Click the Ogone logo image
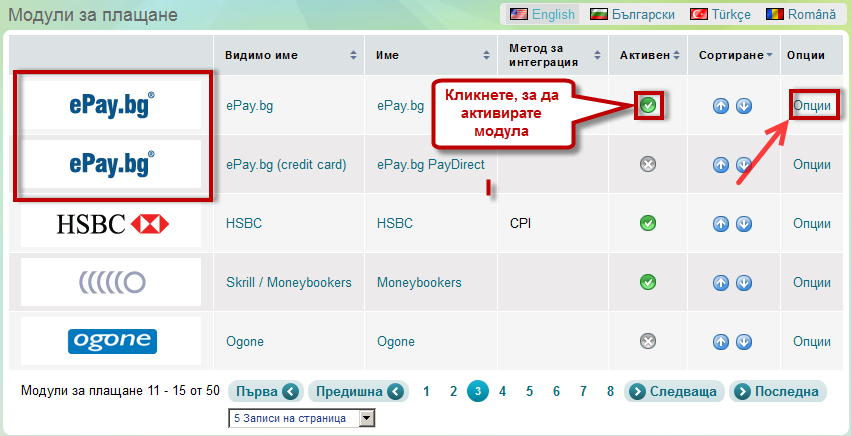 coord(111,342)
